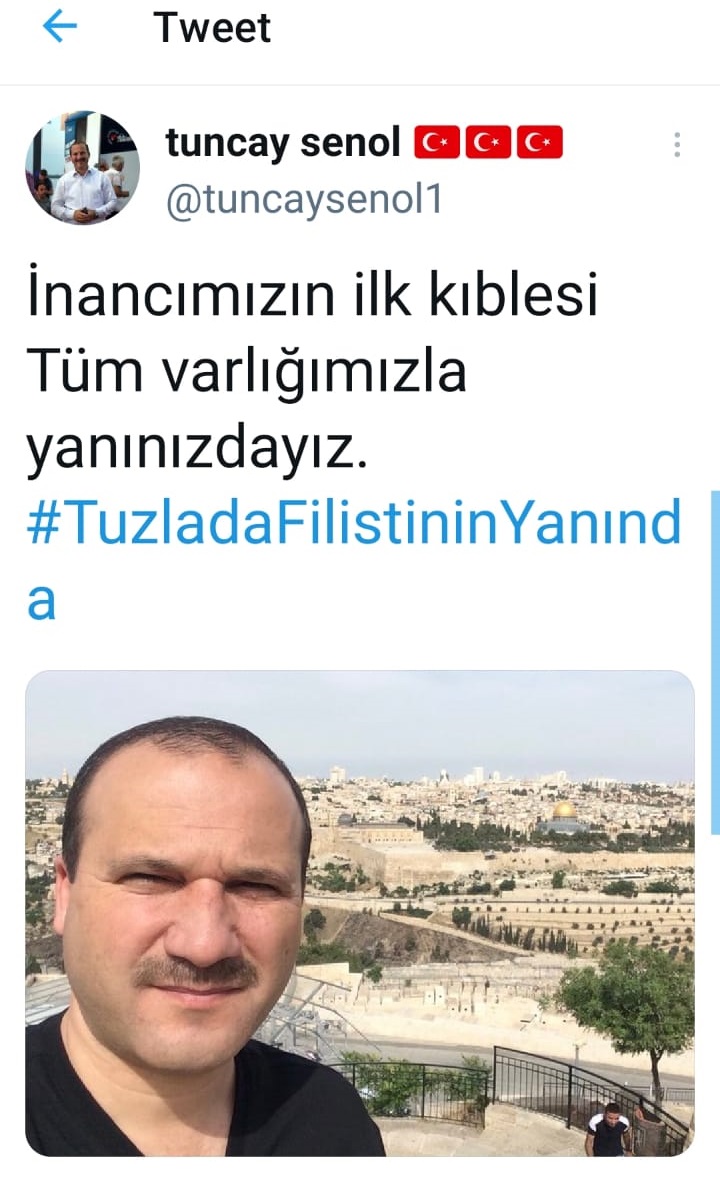Viewport: 720px width, 1183px height.
Task: Tap the display name tuncay senol
Action: click(283, 143)
